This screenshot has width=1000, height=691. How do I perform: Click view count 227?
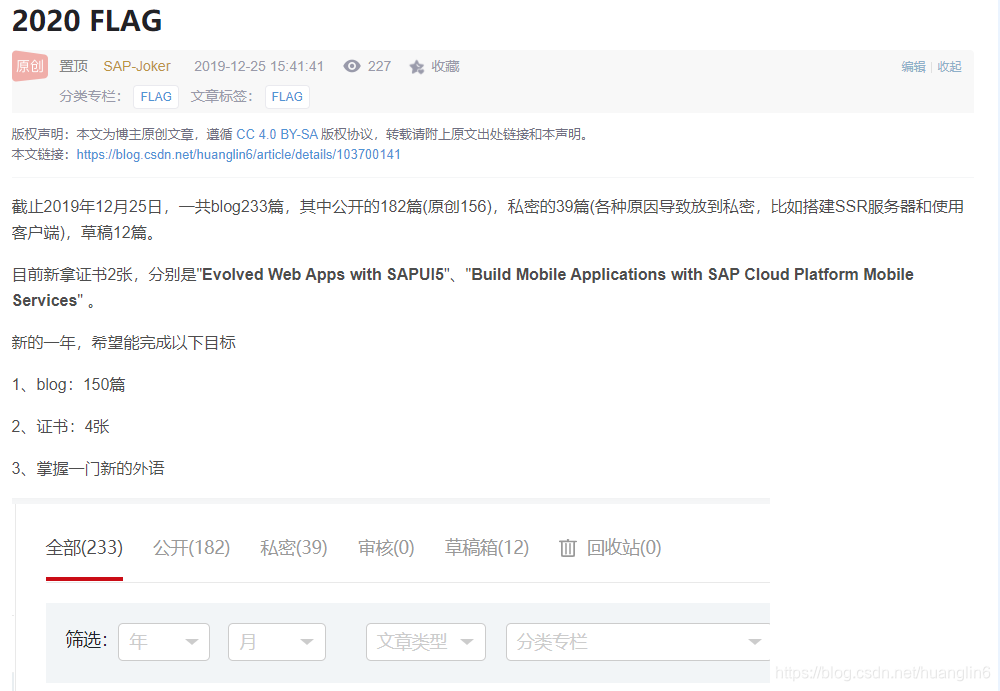coord(379,66)
